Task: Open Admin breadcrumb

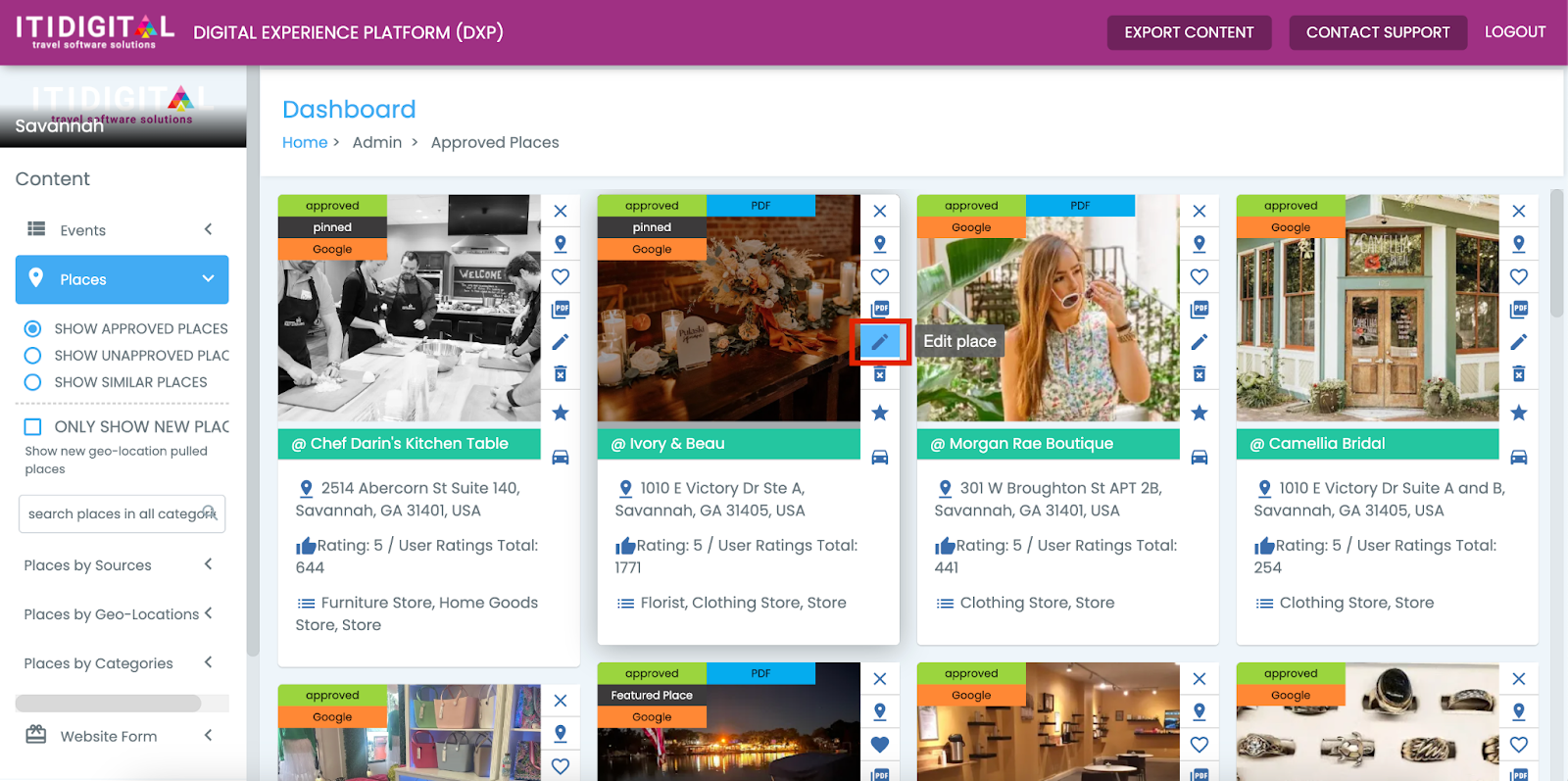Action: pyautogui.click(x=377, y=142)
